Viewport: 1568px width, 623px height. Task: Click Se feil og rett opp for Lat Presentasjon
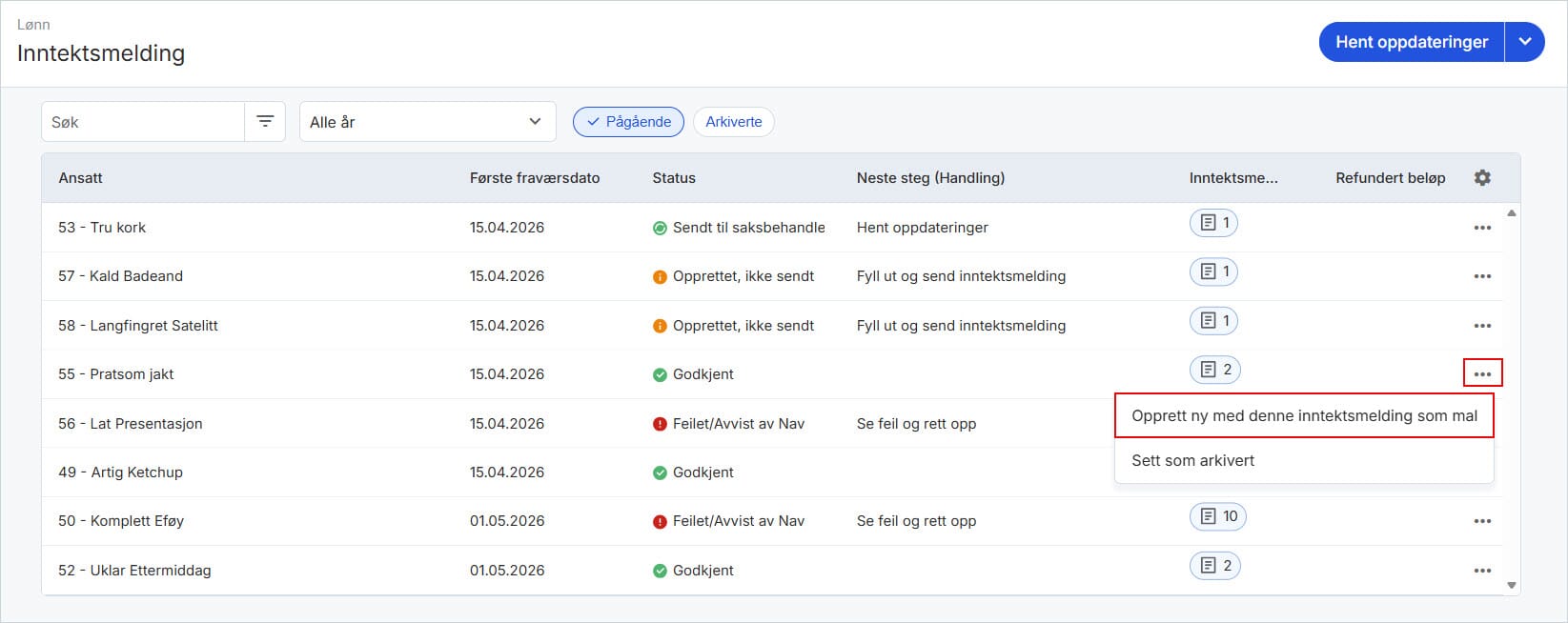(916, 424)
